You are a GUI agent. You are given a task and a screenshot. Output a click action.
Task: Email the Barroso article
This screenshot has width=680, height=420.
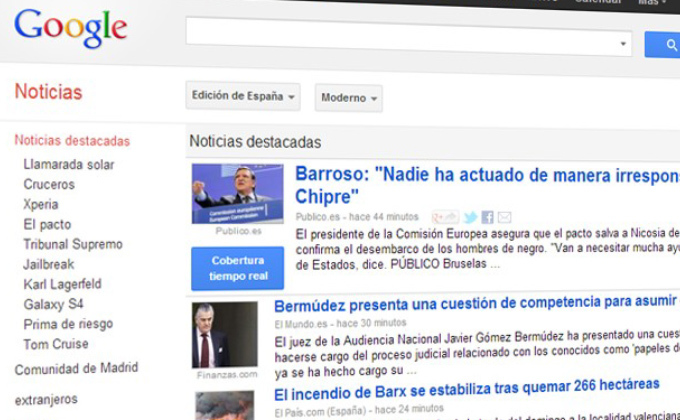tap(504, 217)
